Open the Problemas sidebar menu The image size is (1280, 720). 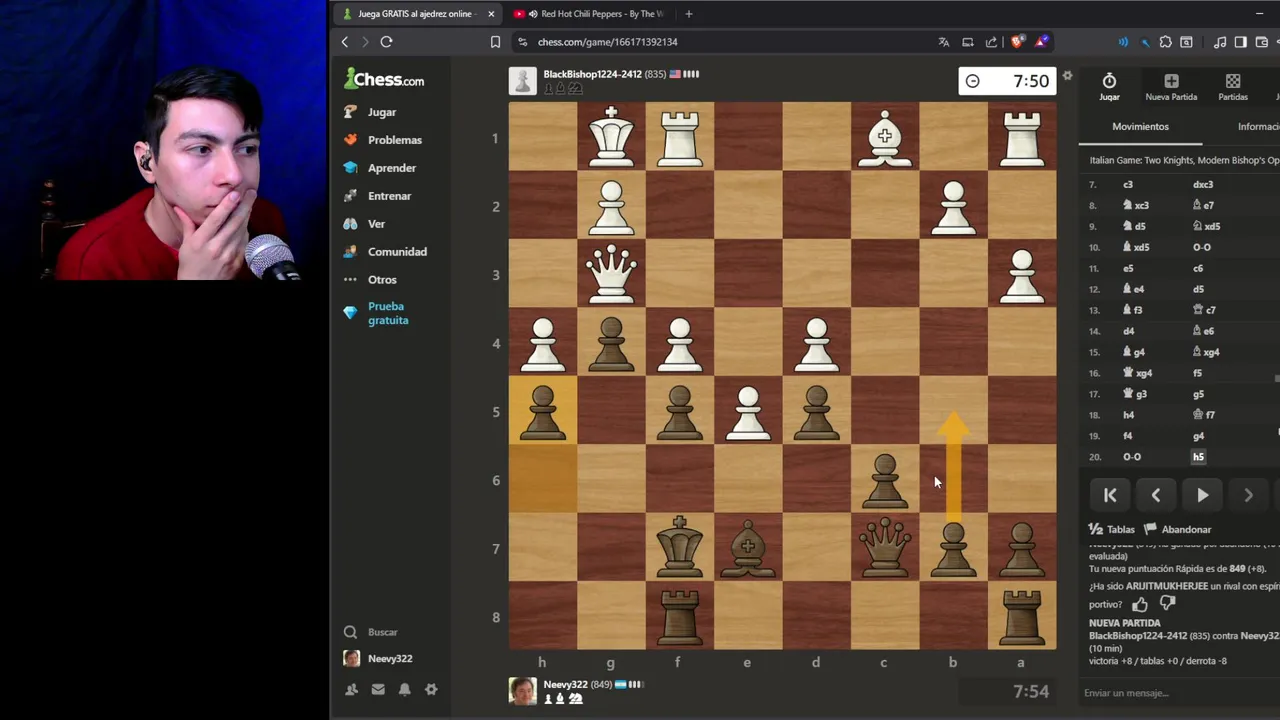click(x=383, y=140)
